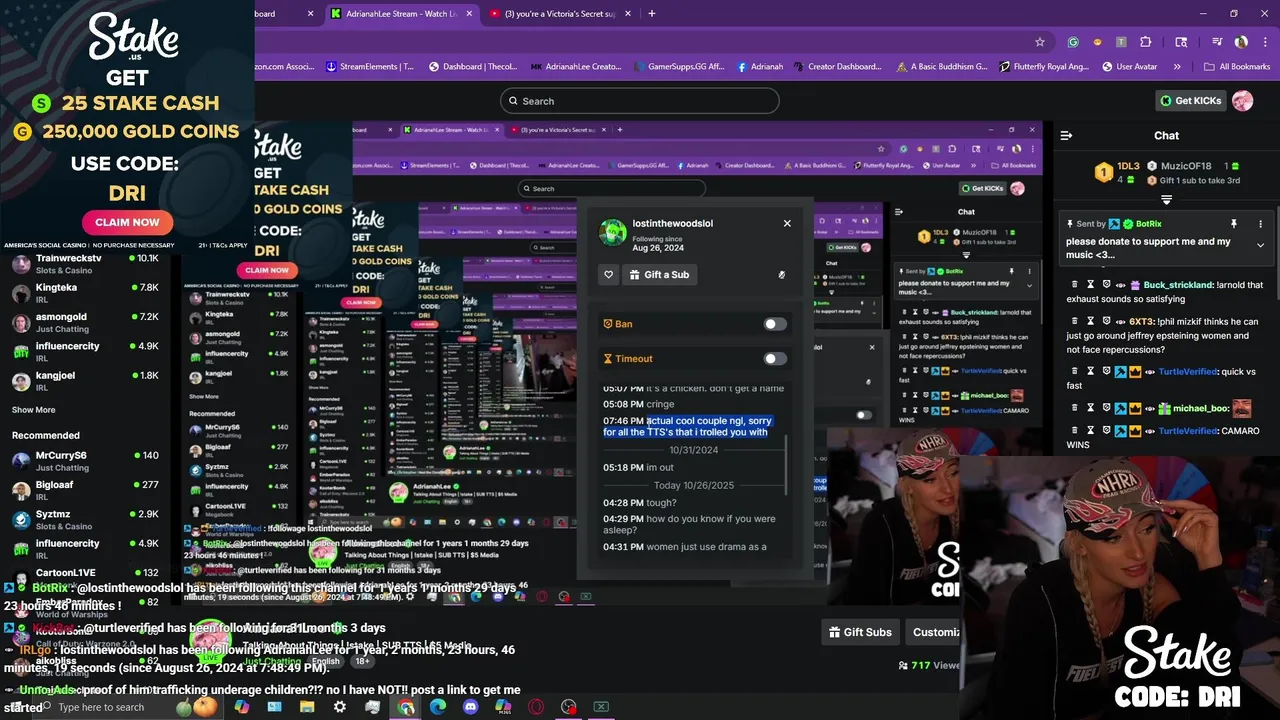1280x720 pixels.
Task: Open Syztmz recommended channel
Action: click(x=85, y=519)
